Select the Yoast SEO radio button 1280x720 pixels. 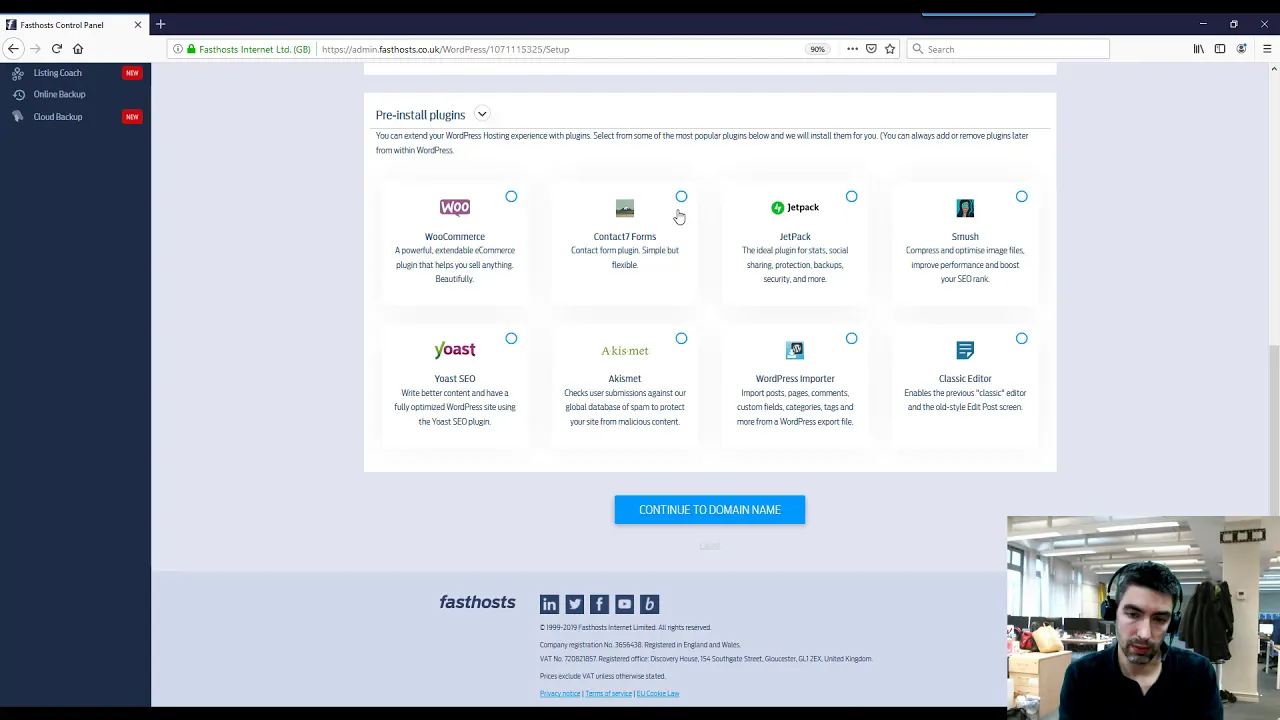(x=511, y=339)
